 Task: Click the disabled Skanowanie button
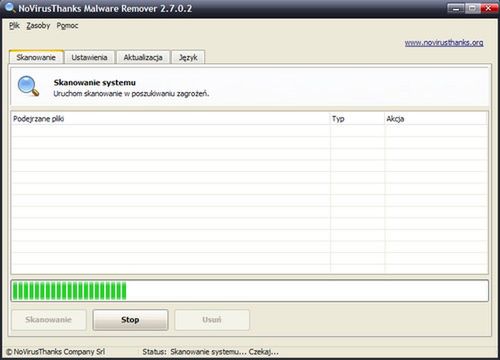click(49, 320)
